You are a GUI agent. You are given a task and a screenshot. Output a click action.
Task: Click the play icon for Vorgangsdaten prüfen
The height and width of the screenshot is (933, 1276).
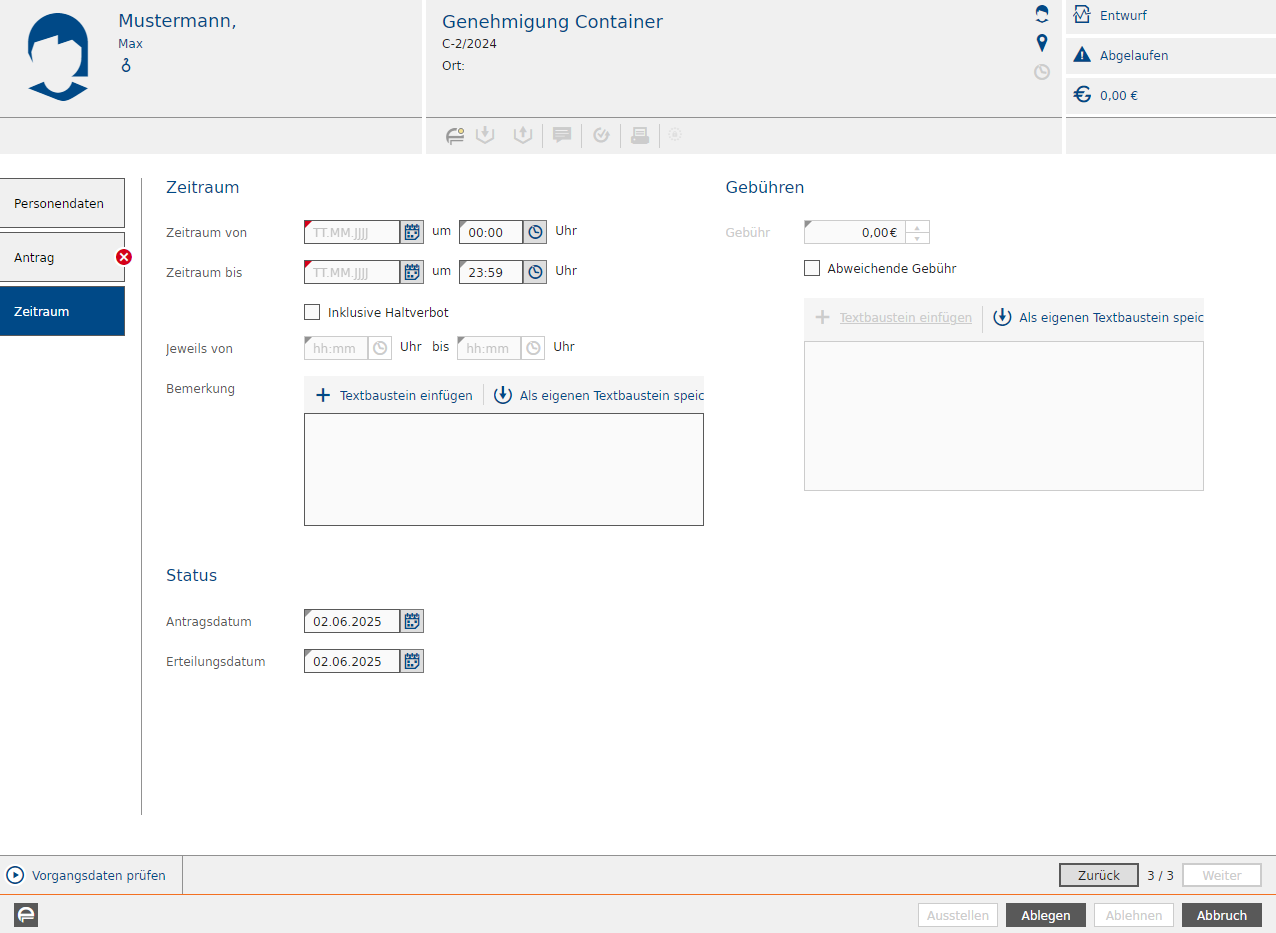pos(15,875)
